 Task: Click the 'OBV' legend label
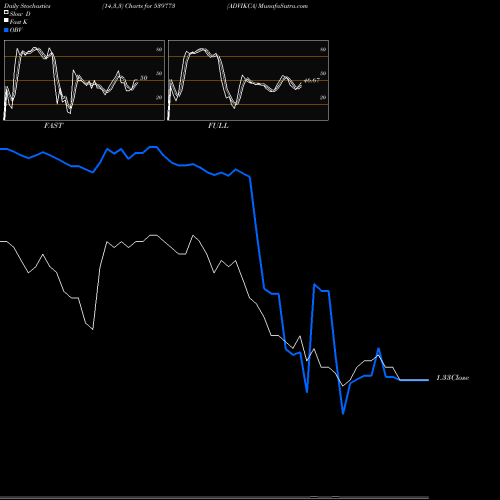16,30
